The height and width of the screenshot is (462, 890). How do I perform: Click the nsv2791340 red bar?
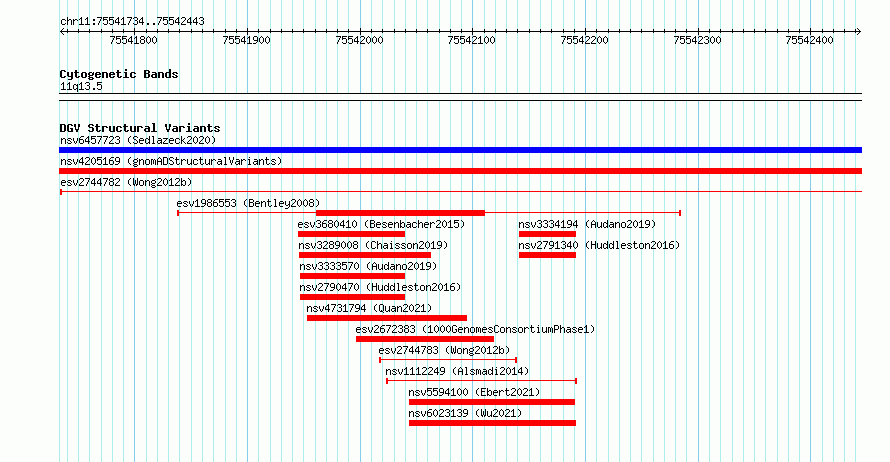click(x=547, y=255)
